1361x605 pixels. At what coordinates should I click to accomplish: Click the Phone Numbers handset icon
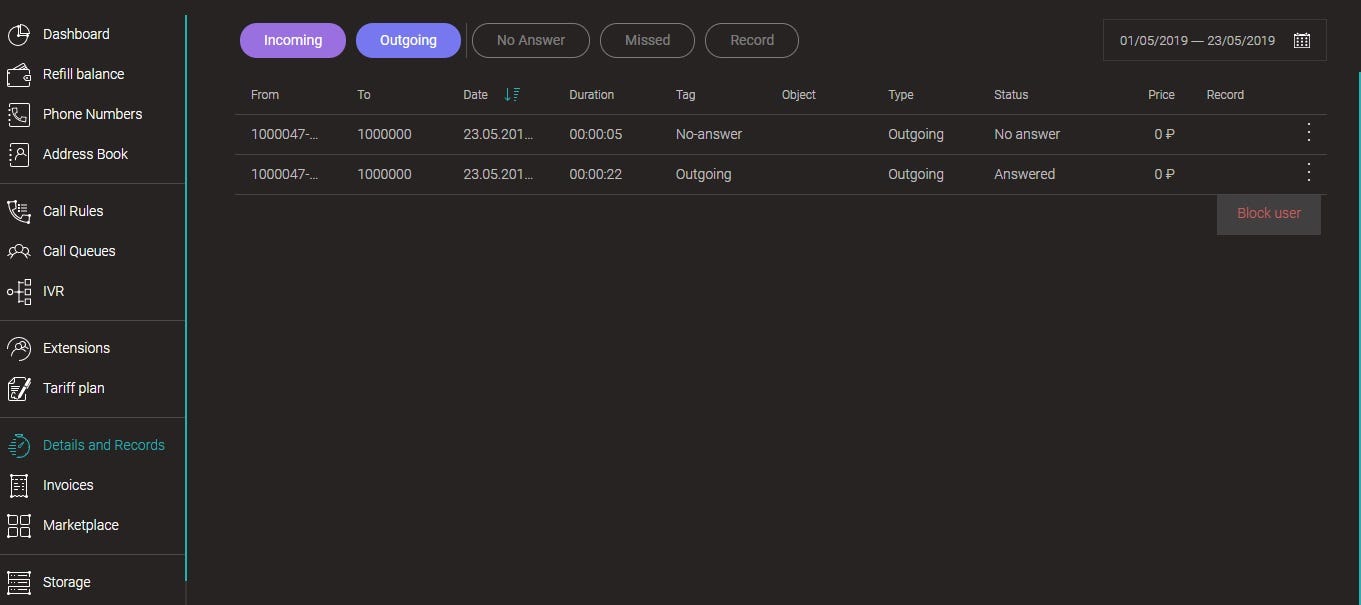pos(19,114)
